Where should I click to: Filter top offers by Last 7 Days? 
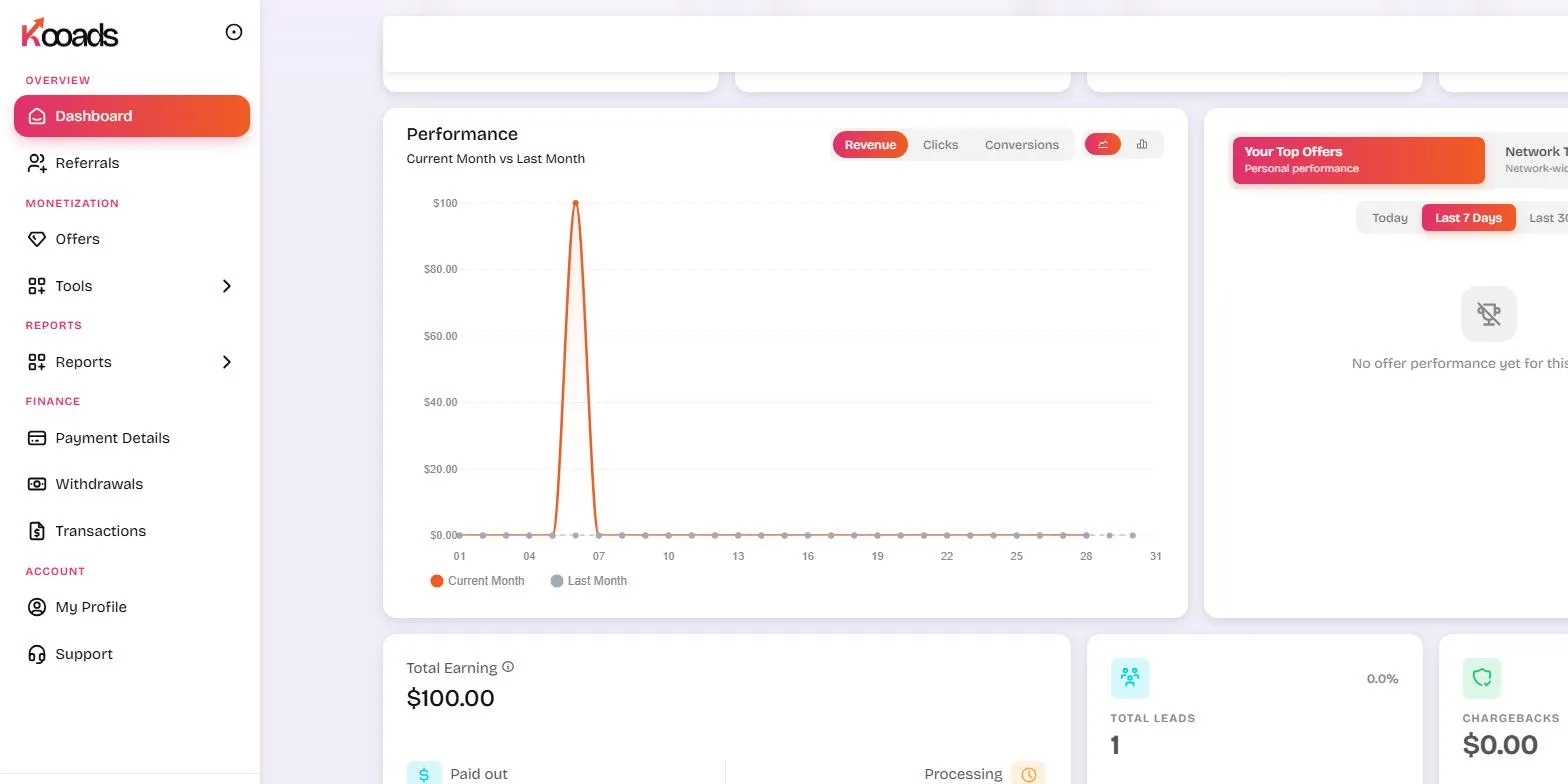point(1468,218)
